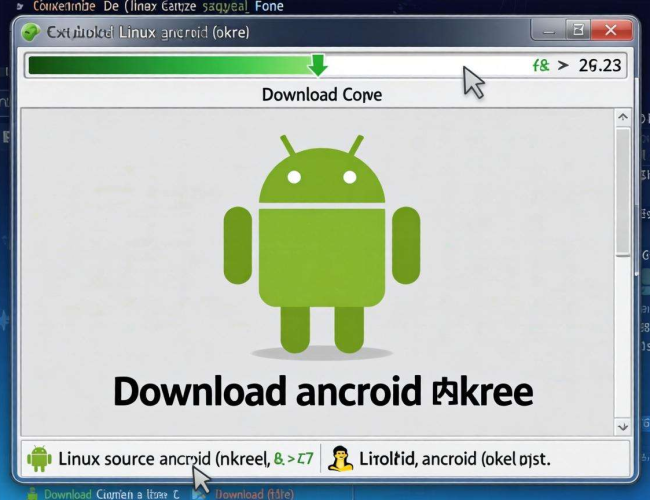This screenshot has width=650, height=500.
Task: Click the "26.23" value on progress bar
Action: pyautogui.click(x=600, y=66)
